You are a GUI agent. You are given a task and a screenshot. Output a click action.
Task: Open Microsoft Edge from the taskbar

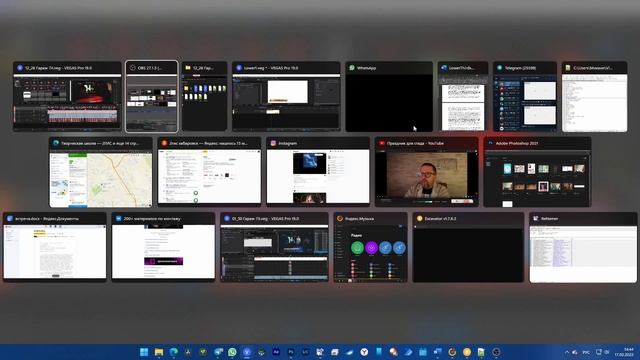(173, 352)
